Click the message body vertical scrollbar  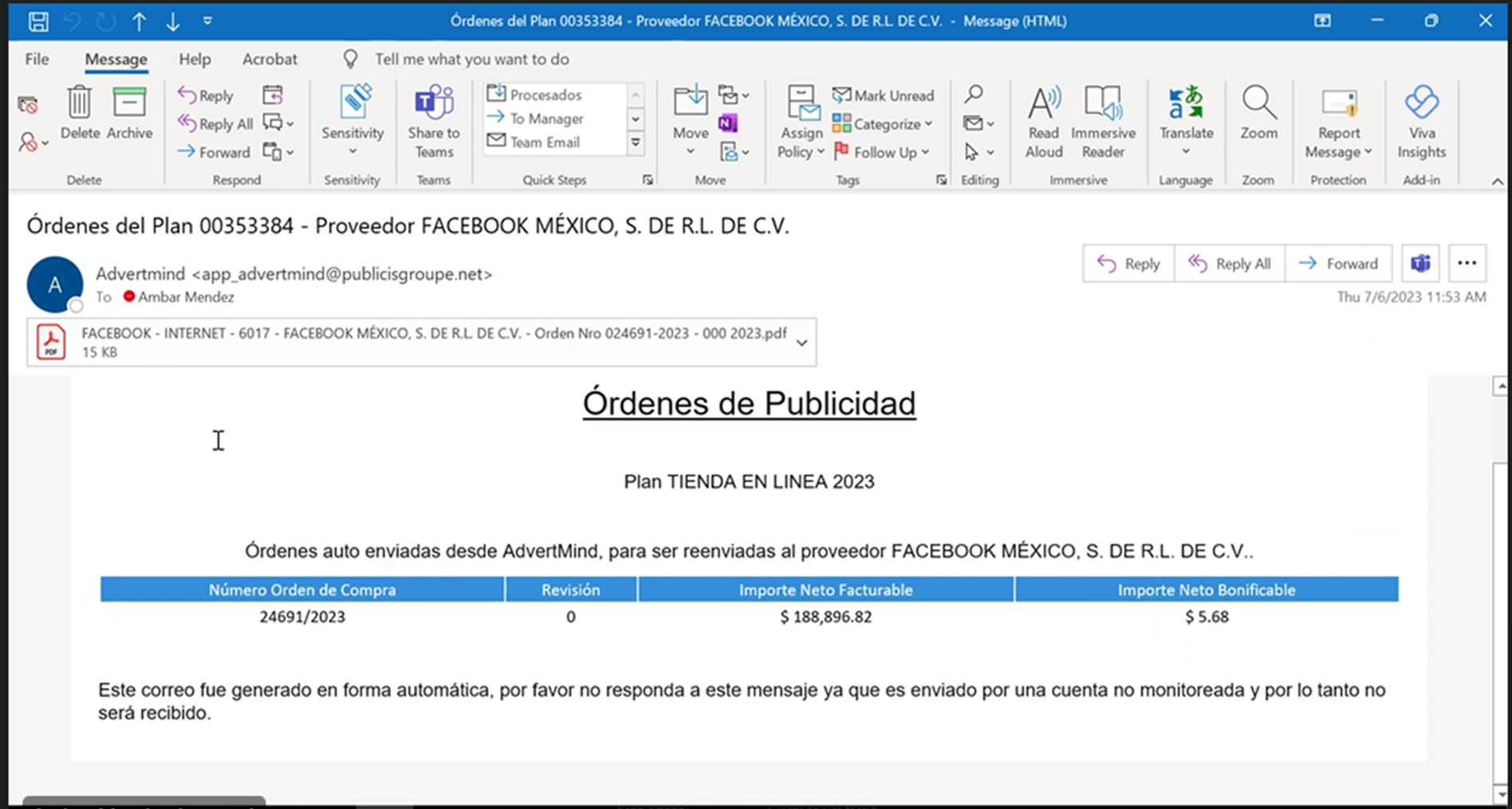coord(1499,622)
